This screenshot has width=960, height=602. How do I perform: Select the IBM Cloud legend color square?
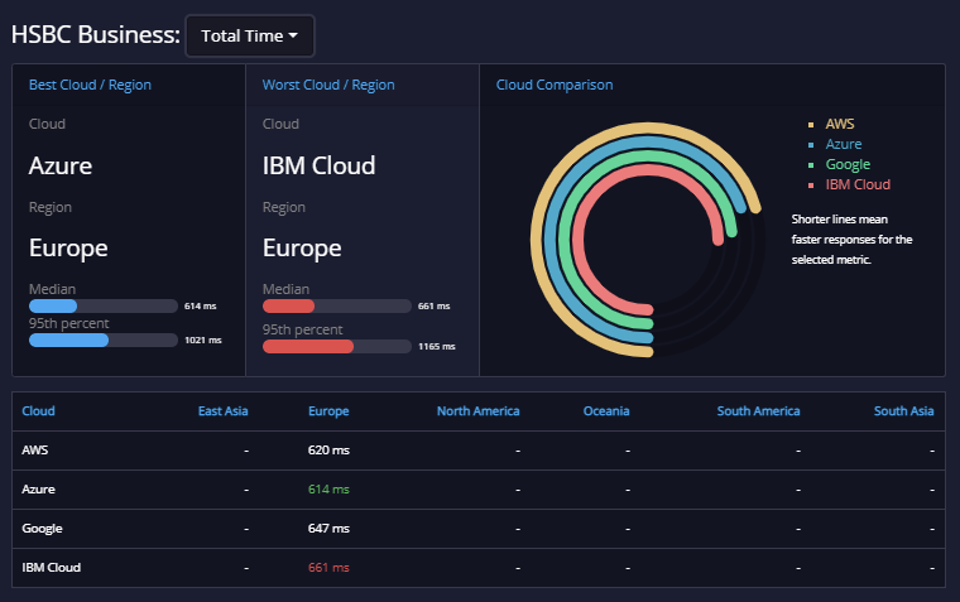pos(811,186)
